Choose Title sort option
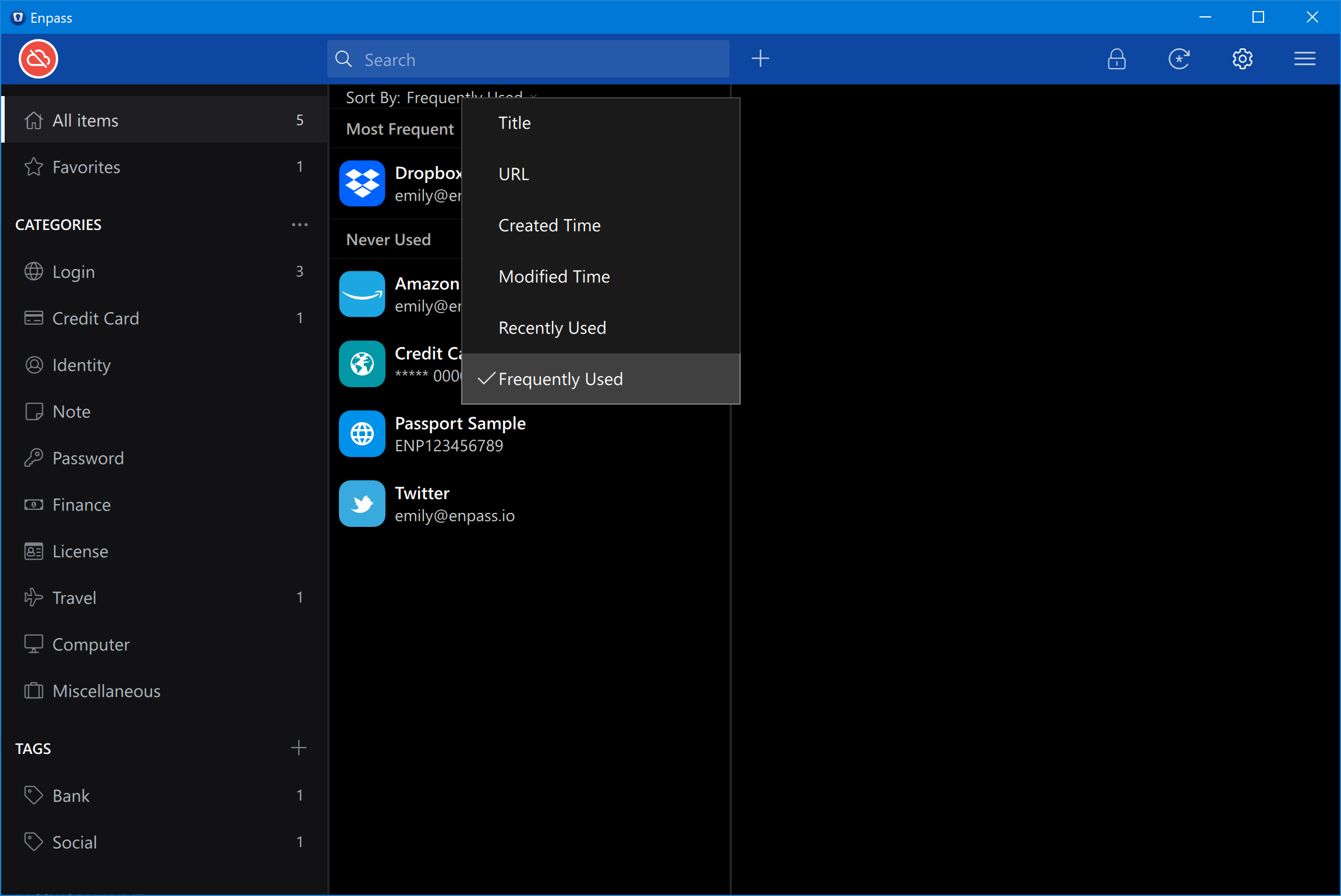The width and height of the screenshot is (1341, 896). [601, 123]
